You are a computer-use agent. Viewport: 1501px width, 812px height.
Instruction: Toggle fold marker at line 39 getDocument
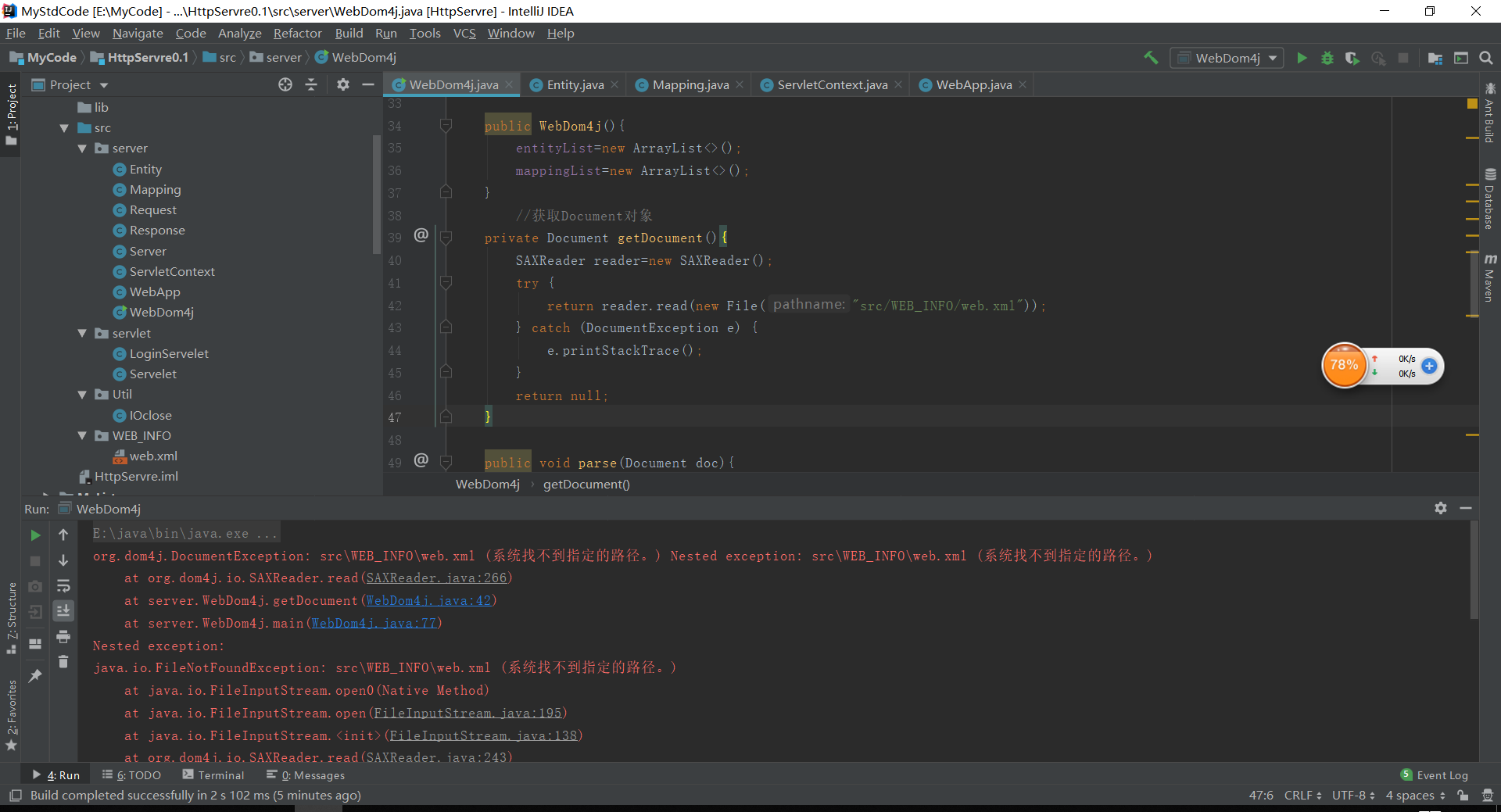click(x=446, y=238)
